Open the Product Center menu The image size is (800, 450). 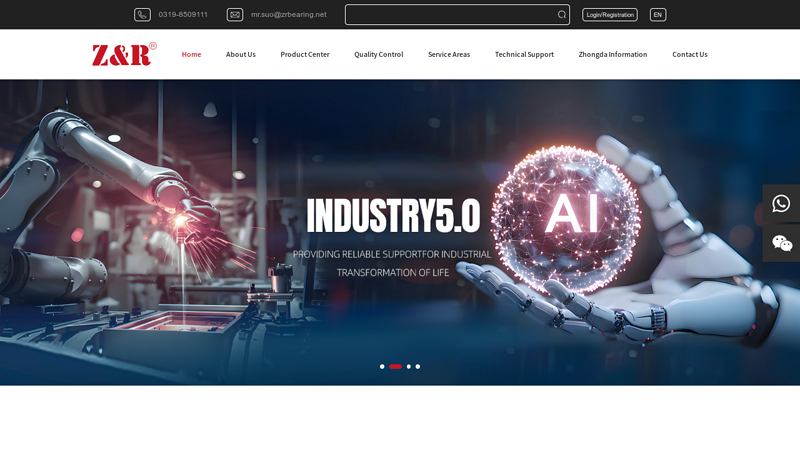pyautogui.click(x=305, y=55)
